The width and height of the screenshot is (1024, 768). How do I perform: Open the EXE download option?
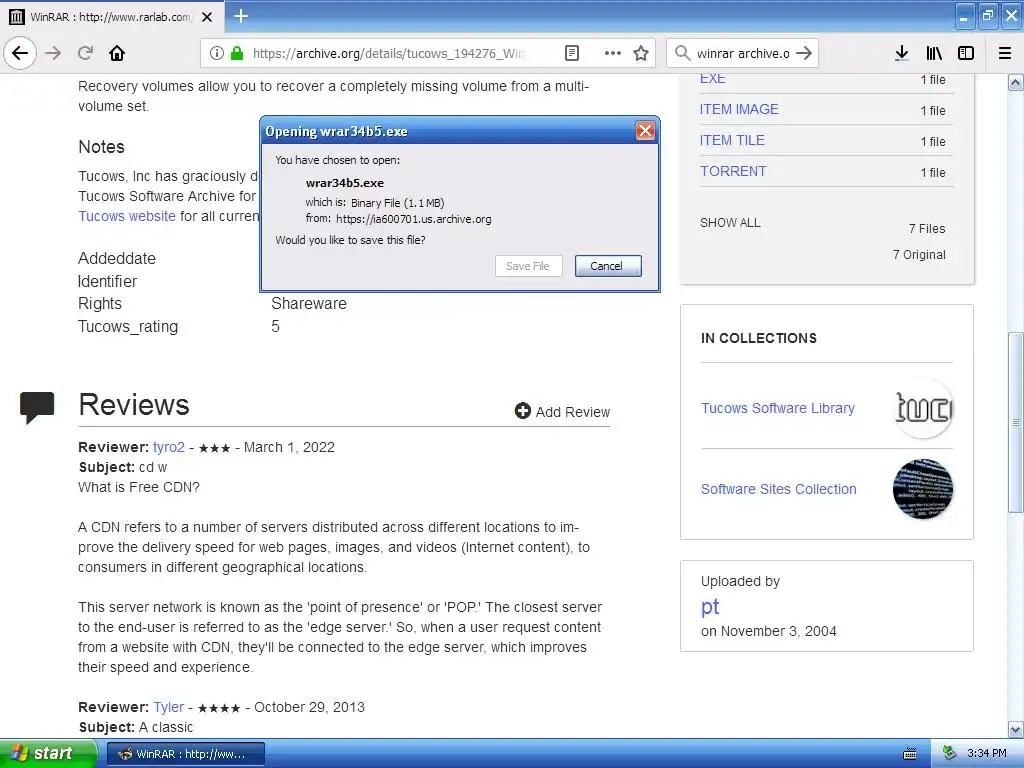click(x=712, y=78)
